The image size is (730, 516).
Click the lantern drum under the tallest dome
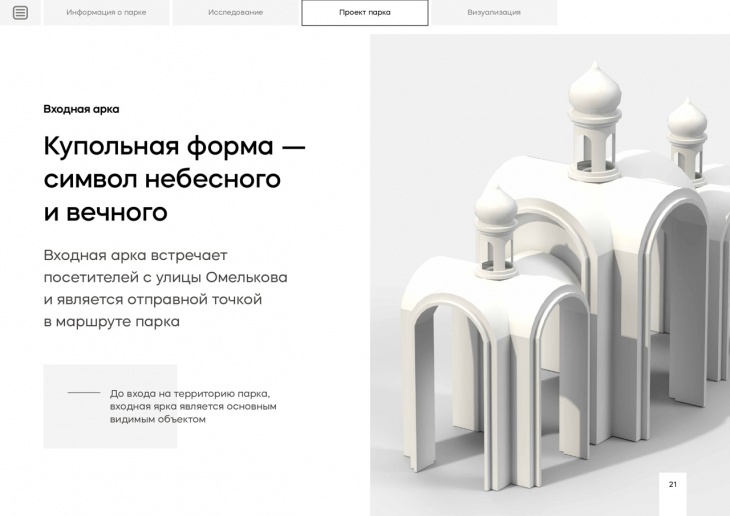(x=595, y=147)
